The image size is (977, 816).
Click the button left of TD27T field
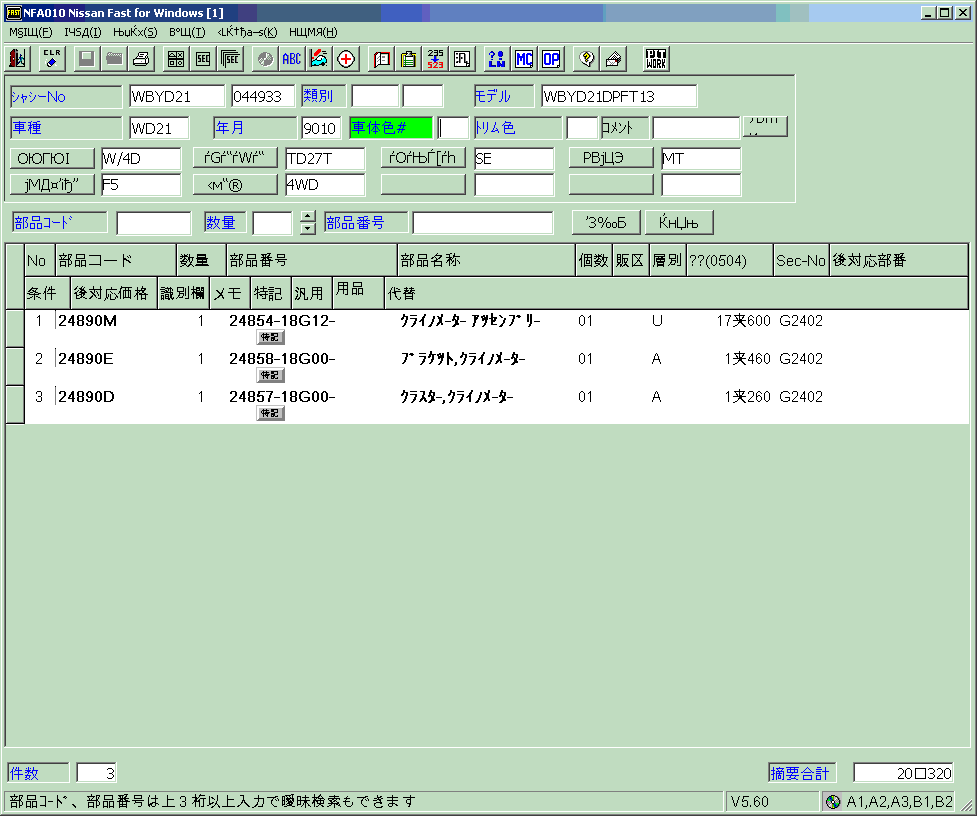click(x=235, y=158)
